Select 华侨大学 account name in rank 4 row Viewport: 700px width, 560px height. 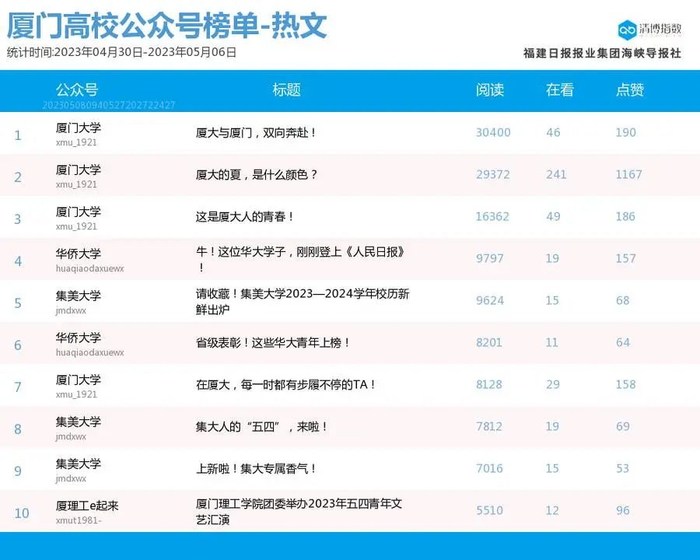[x=78, y=254]
